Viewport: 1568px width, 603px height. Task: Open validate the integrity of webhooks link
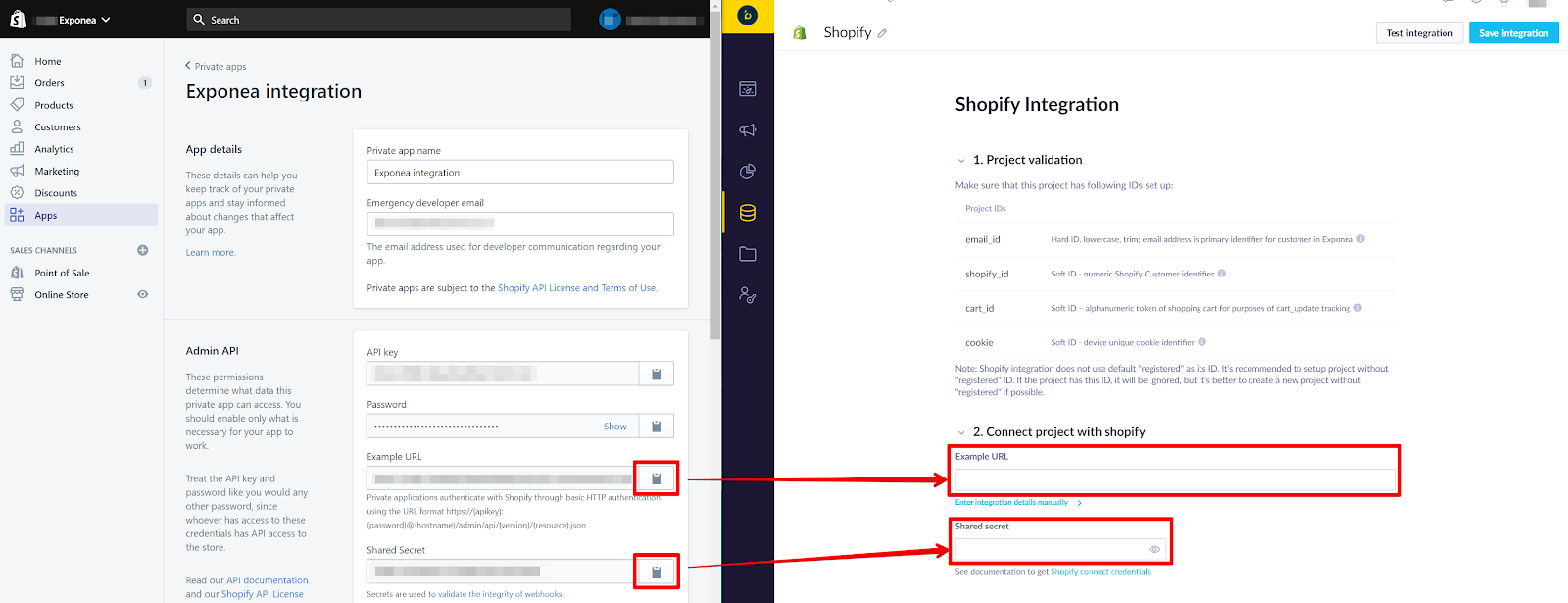point(500,594)
